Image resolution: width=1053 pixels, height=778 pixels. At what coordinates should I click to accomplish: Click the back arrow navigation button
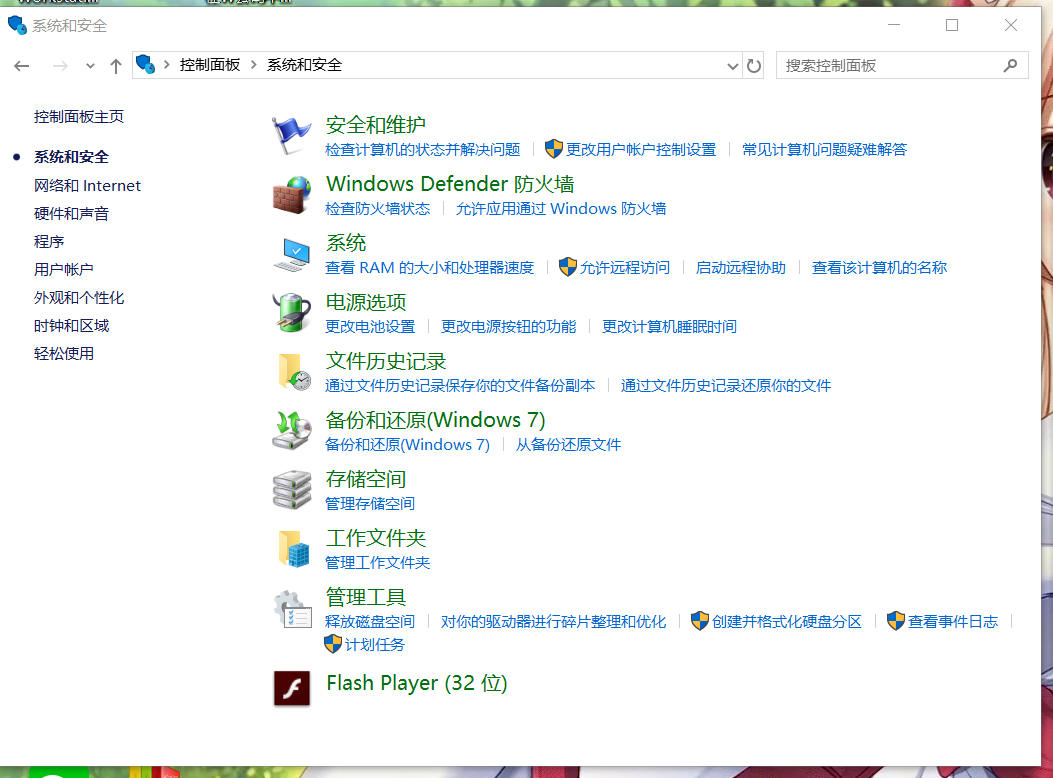(21, 66)
